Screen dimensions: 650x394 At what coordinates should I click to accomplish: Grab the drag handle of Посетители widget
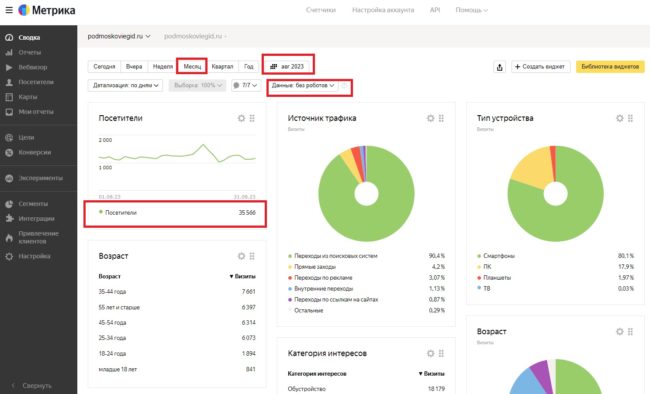(252, 118)
